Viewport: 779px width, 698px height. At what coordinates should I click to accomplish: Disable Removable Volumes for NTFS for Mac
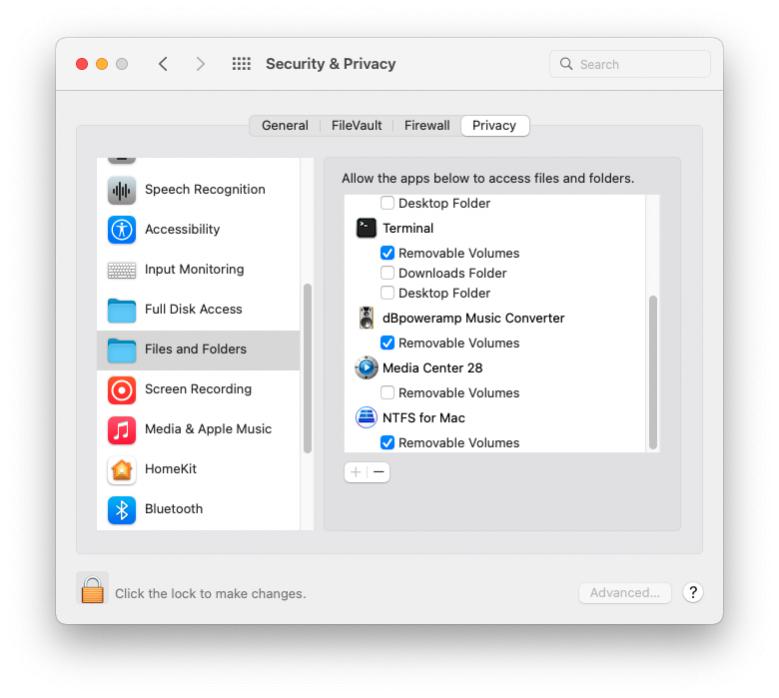tap(388, 443)
